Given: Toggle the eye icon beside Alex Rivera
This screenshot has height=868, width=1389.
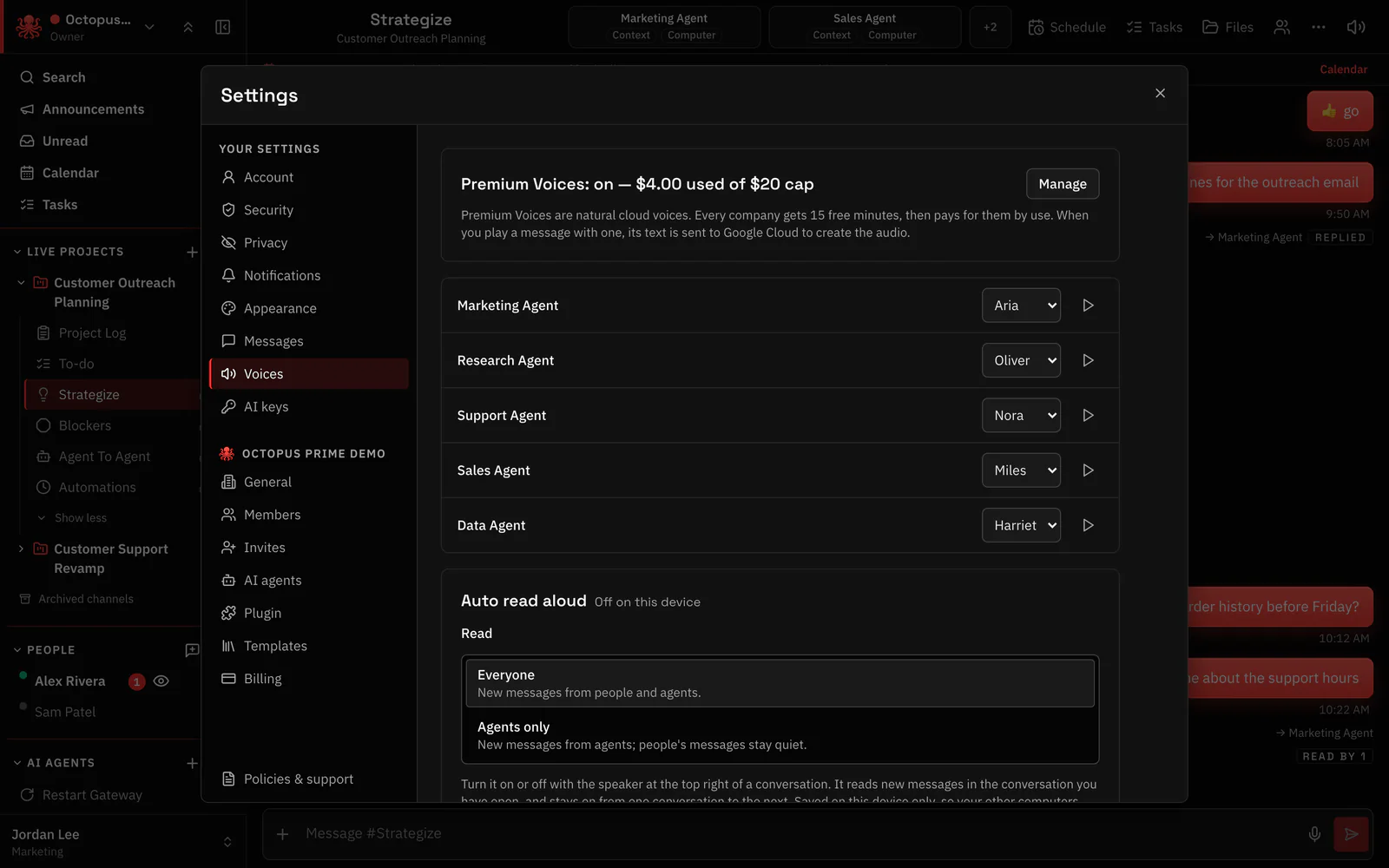Looking at the screenshot, I should point(161,681).
